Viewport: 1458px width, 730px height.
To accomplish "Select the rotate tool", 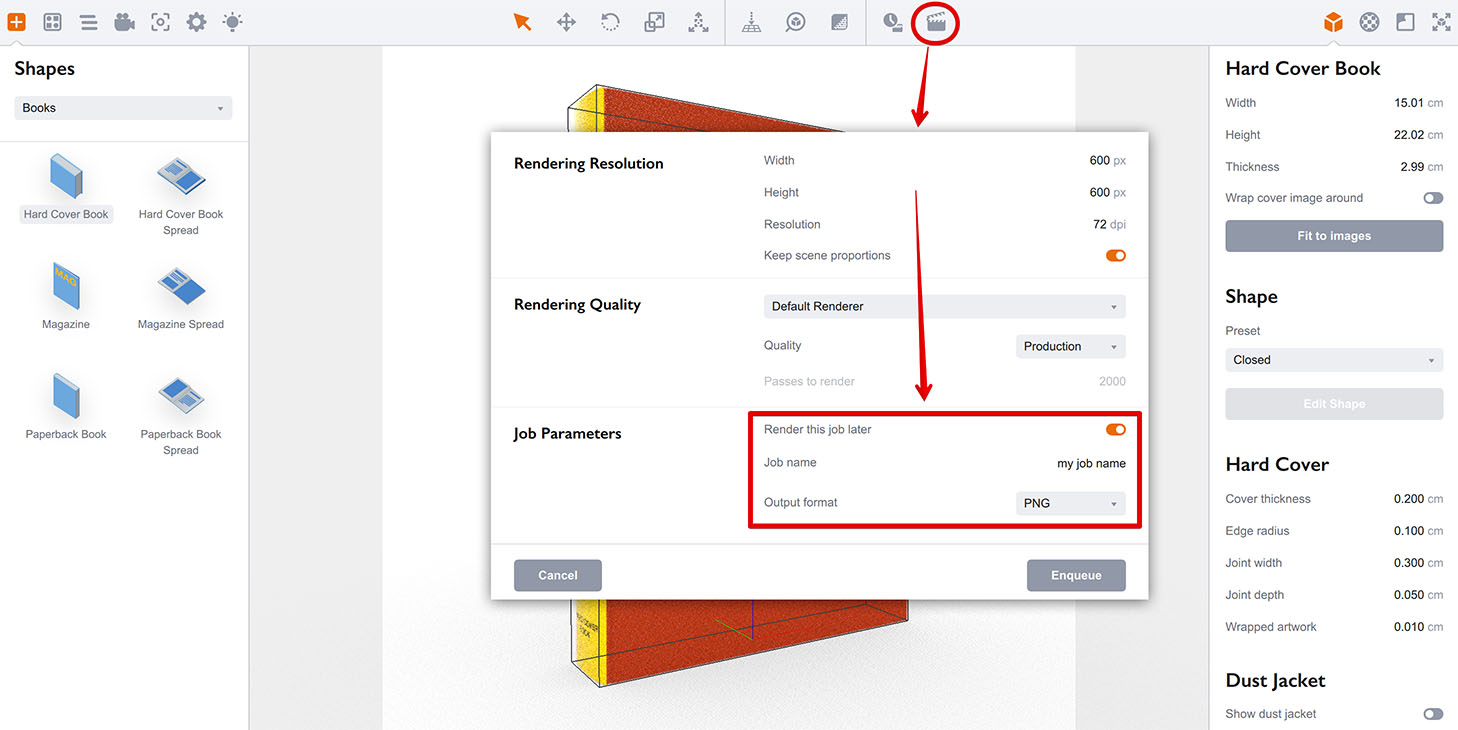I will point(610,22).
